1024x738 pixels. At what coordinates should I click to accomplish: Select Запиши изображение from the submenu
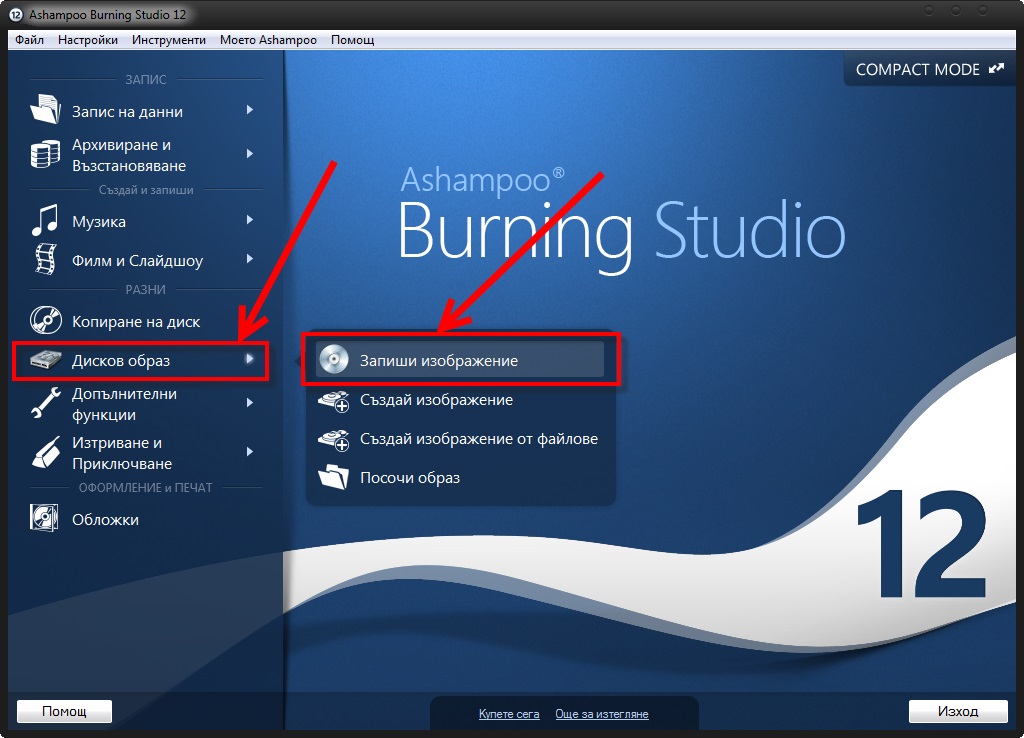(x=439, y=360)
